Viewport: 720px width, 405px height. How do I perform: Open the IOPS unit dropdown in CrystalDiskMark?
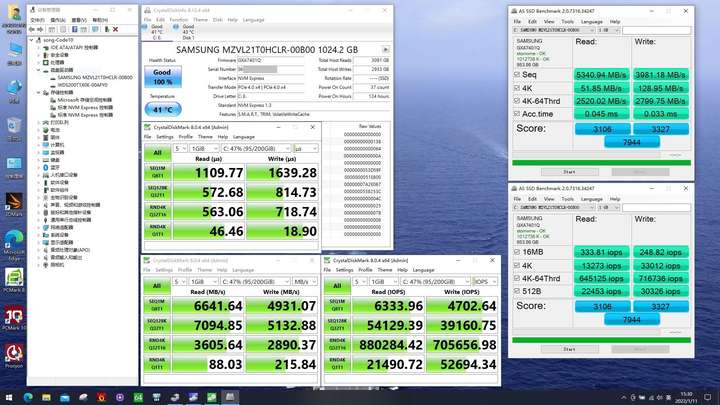(x=485, y=281)
